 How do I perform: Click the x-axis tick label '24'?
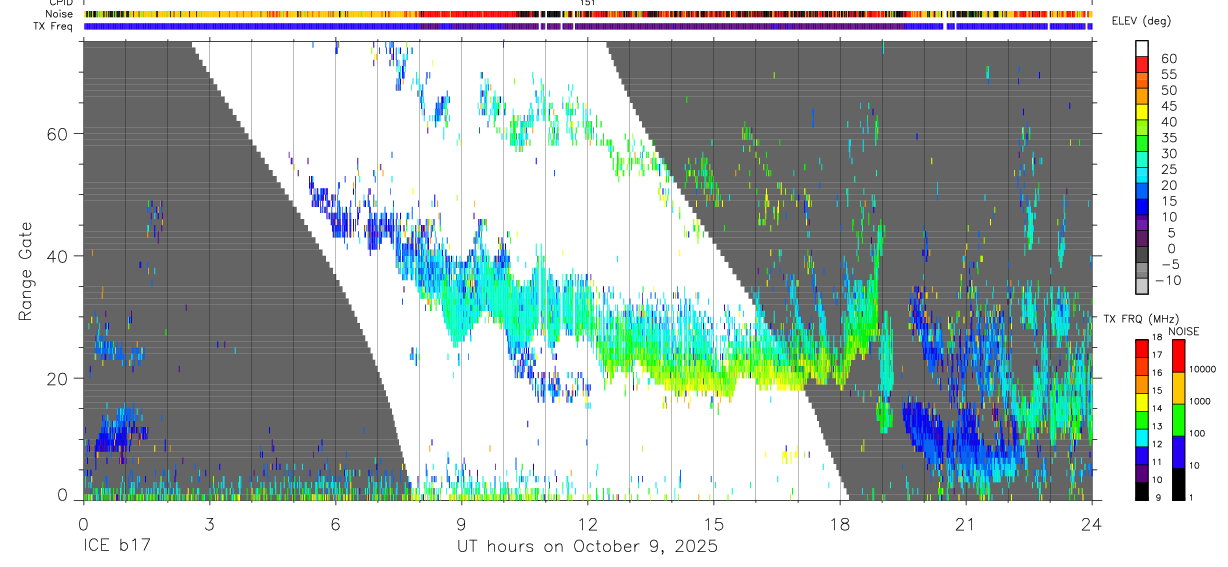tap(1092, 524)
